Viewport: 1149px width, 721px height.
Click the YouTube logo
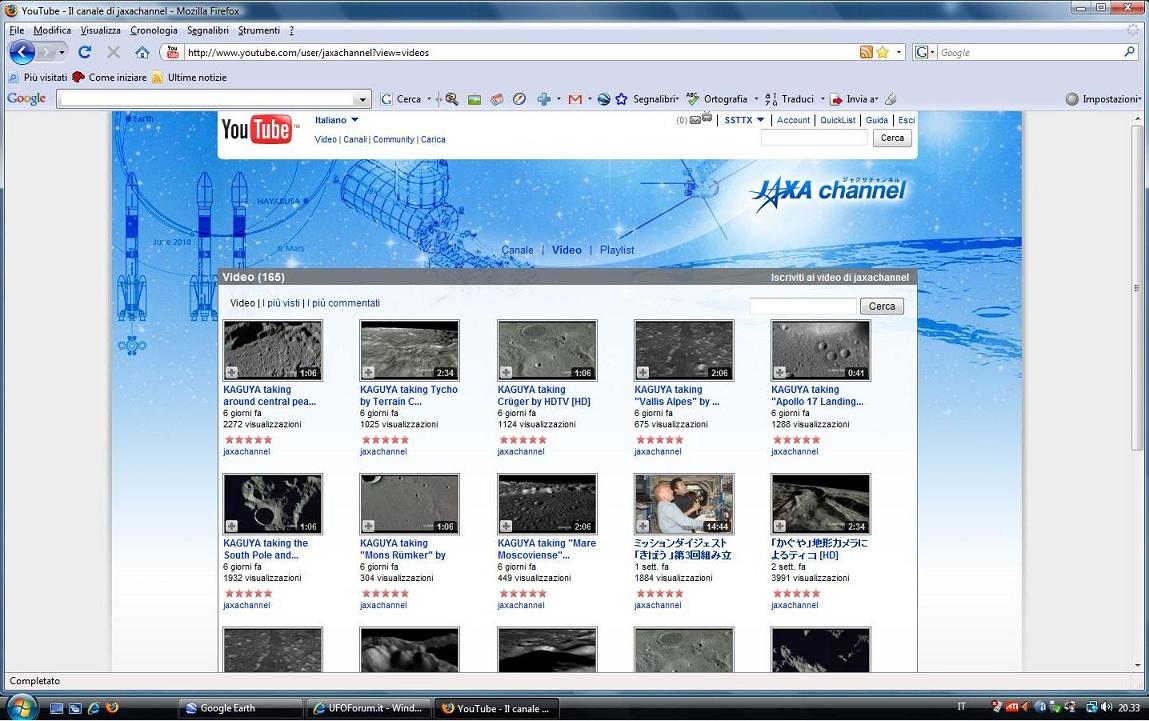pyautogui.click(x=257, y=130)
